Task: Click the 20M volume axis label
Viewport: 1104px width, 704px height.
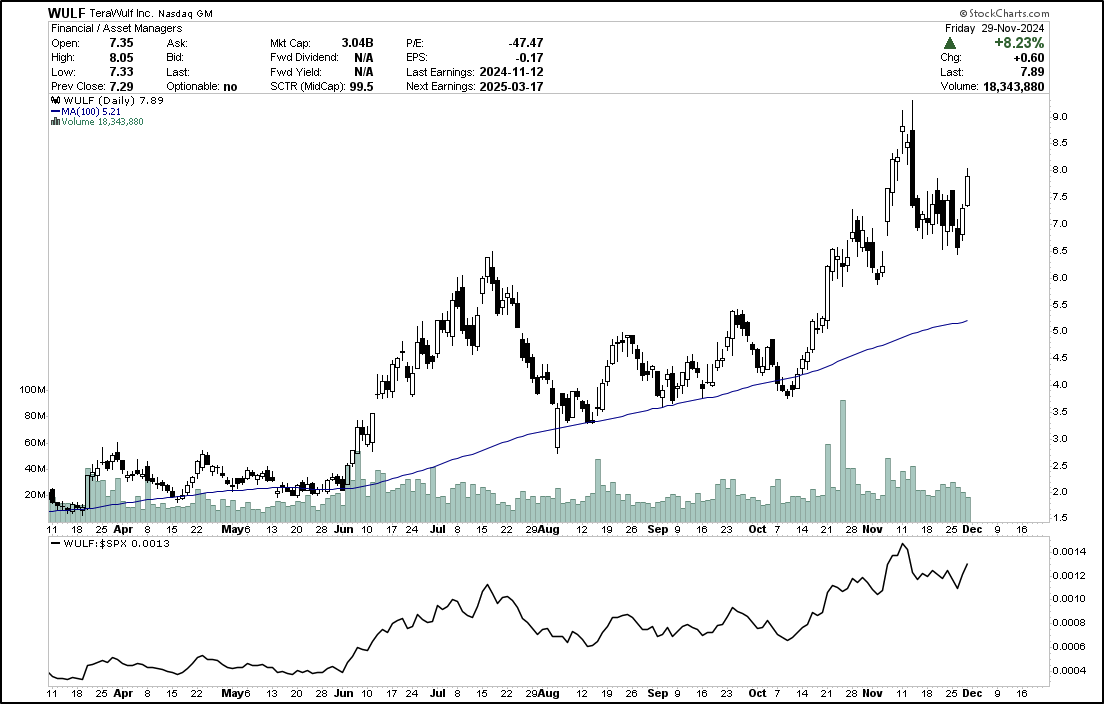Action: (x=35, y=495)
